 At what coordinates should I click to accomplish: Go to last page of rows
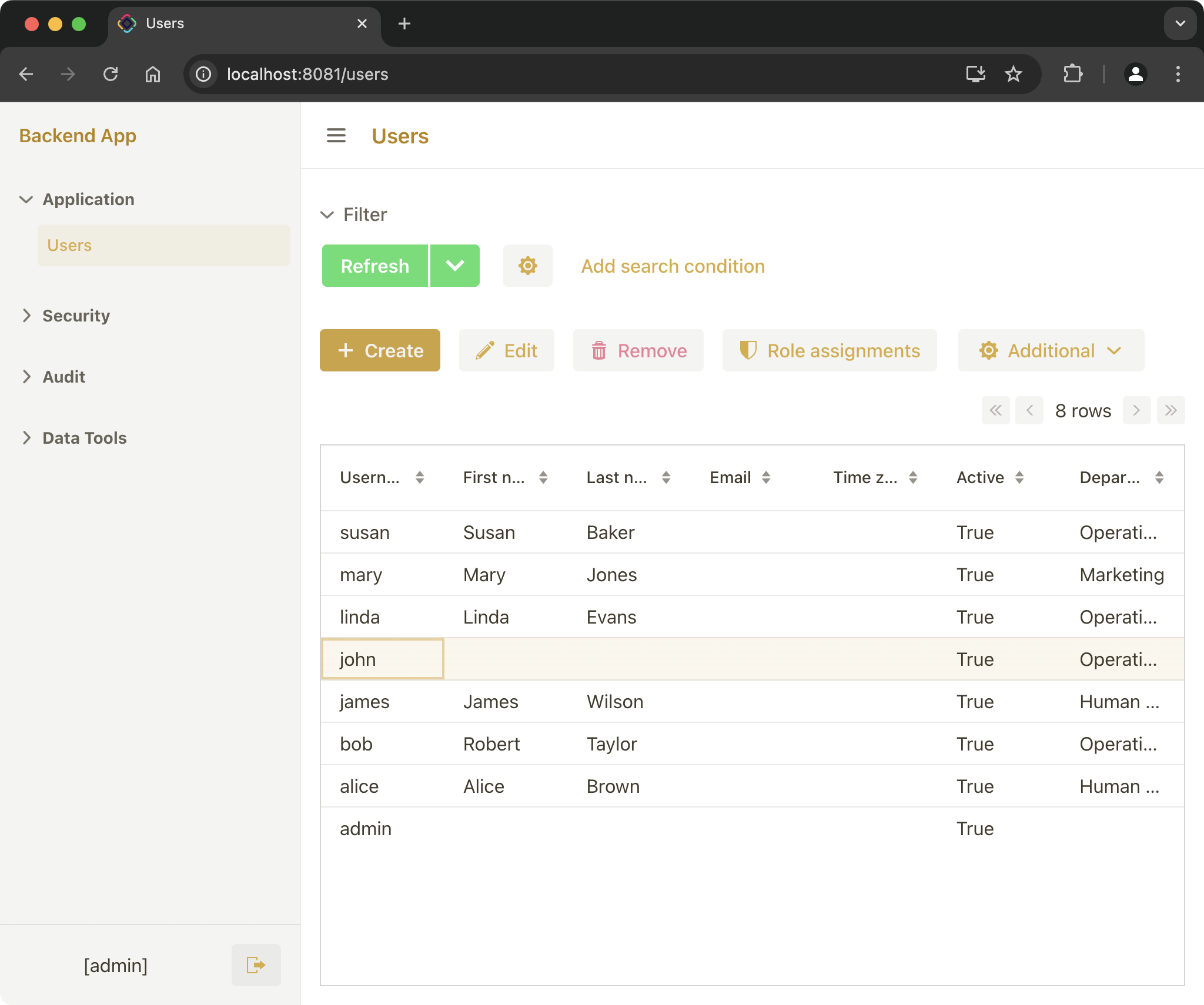click(x=1170, y=410)
